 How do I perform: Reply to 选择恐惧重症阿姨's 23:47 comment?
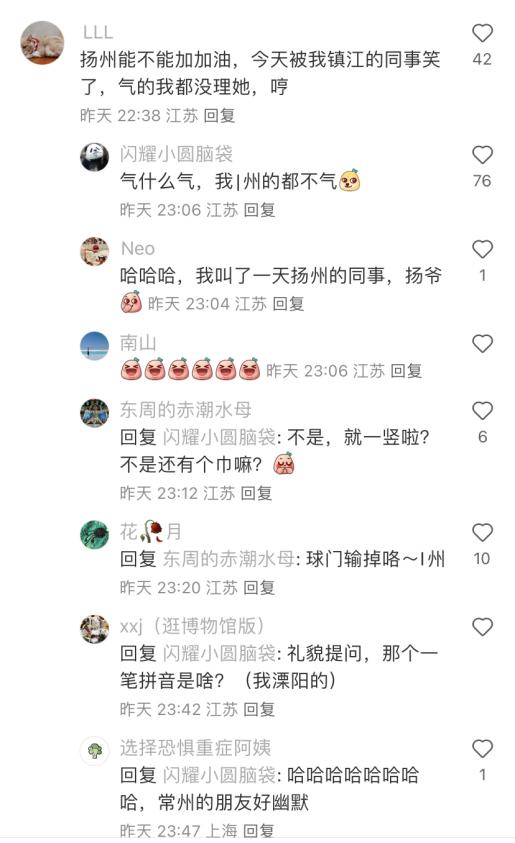[259, 830]
